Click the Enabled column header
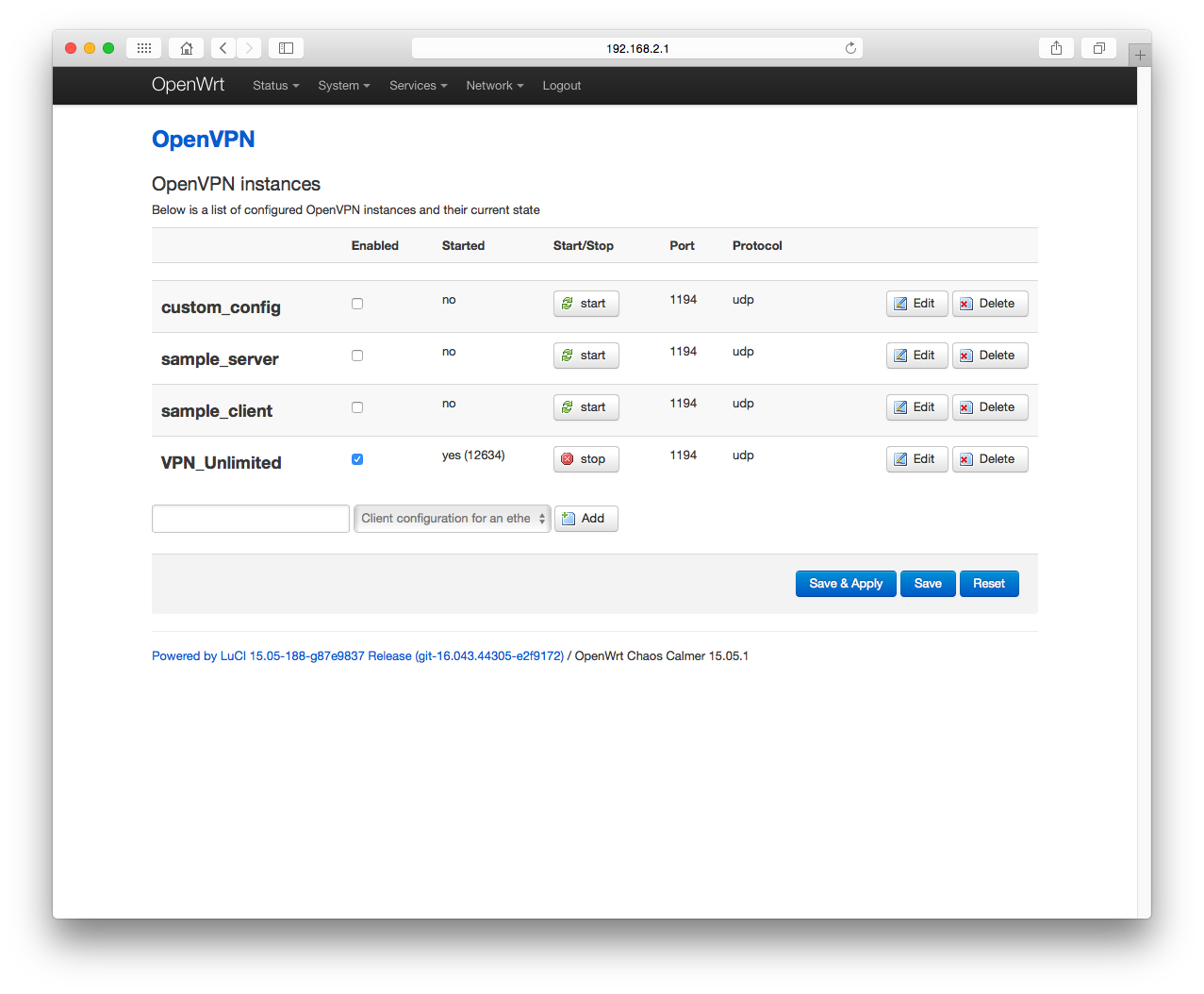This screenshot has width=1204, height=994. click(375, 246)
